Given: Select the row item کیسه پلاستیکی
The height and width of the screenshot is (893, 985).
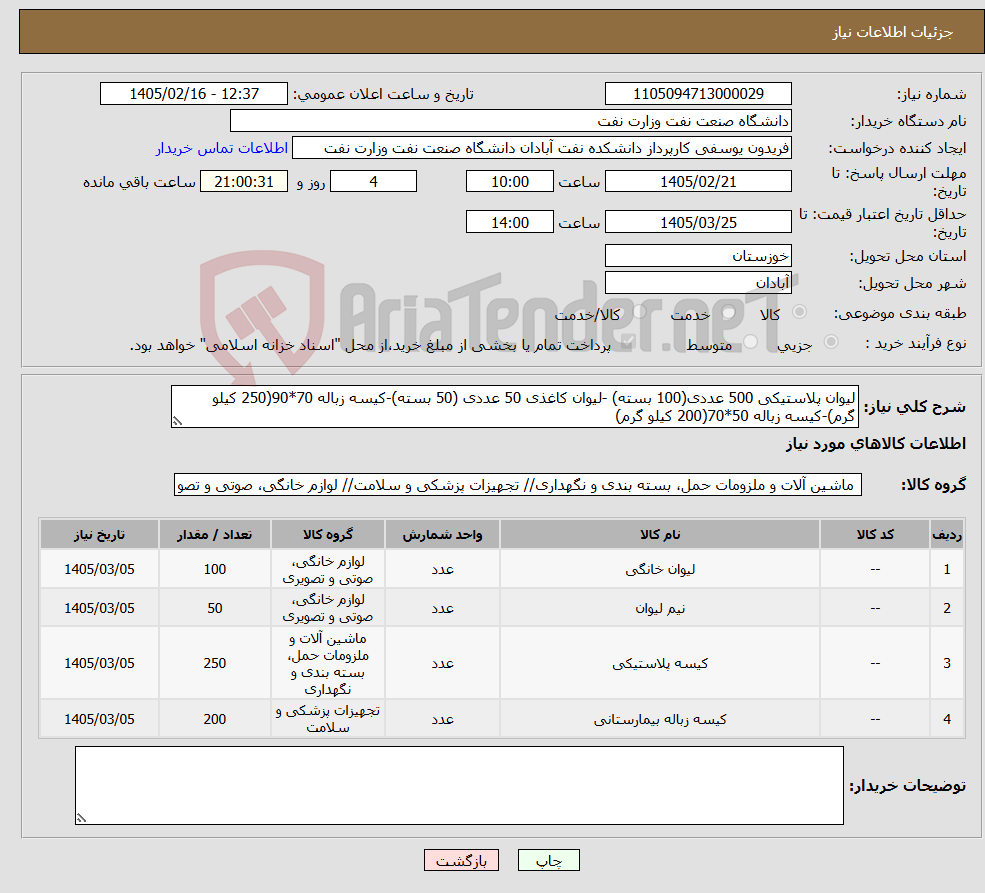Looking at the screenshot, I should tap(660, 663).
